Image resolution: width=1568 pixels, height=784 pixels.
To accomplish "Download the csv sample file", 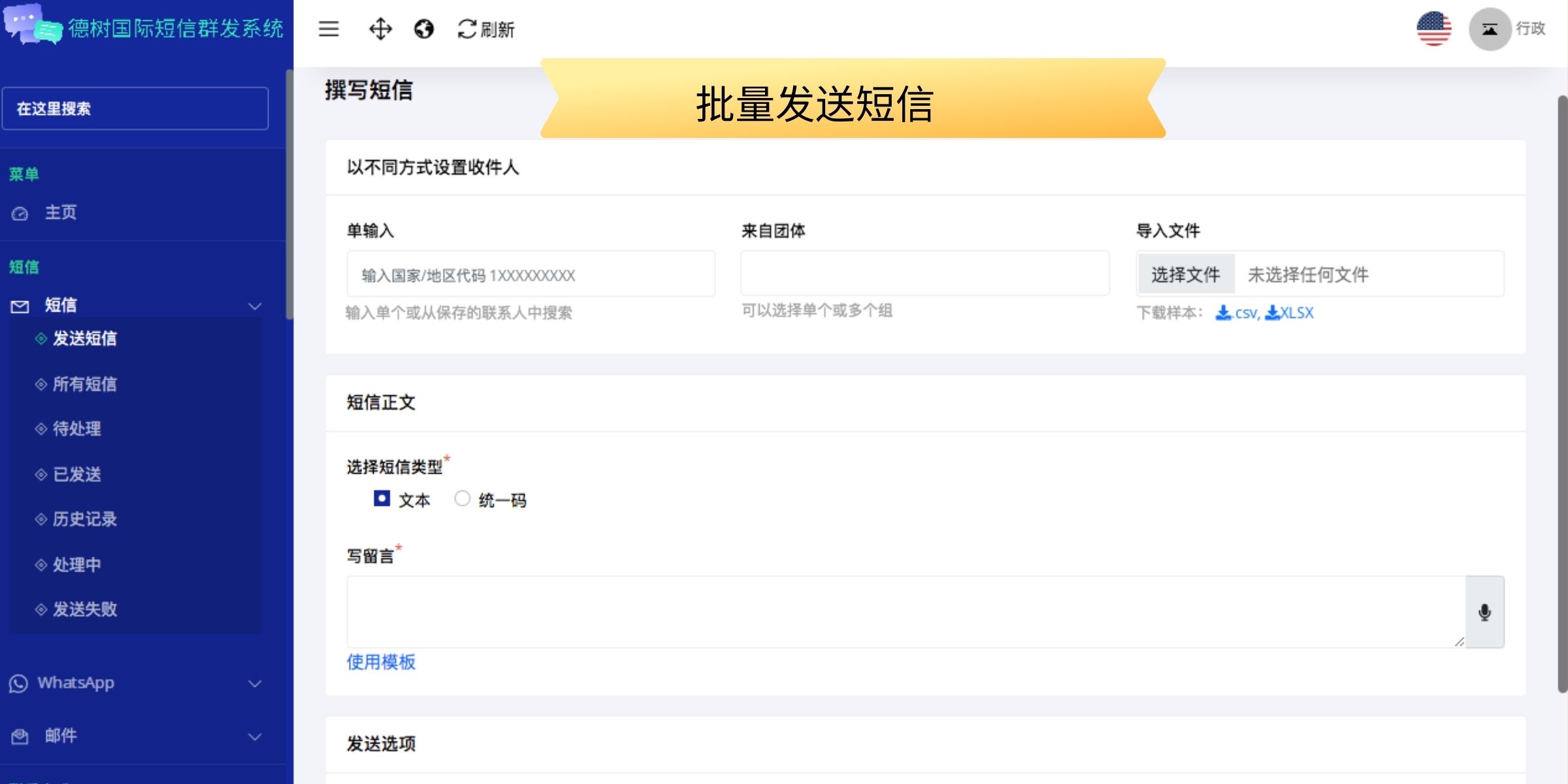I will [1237, 313].
